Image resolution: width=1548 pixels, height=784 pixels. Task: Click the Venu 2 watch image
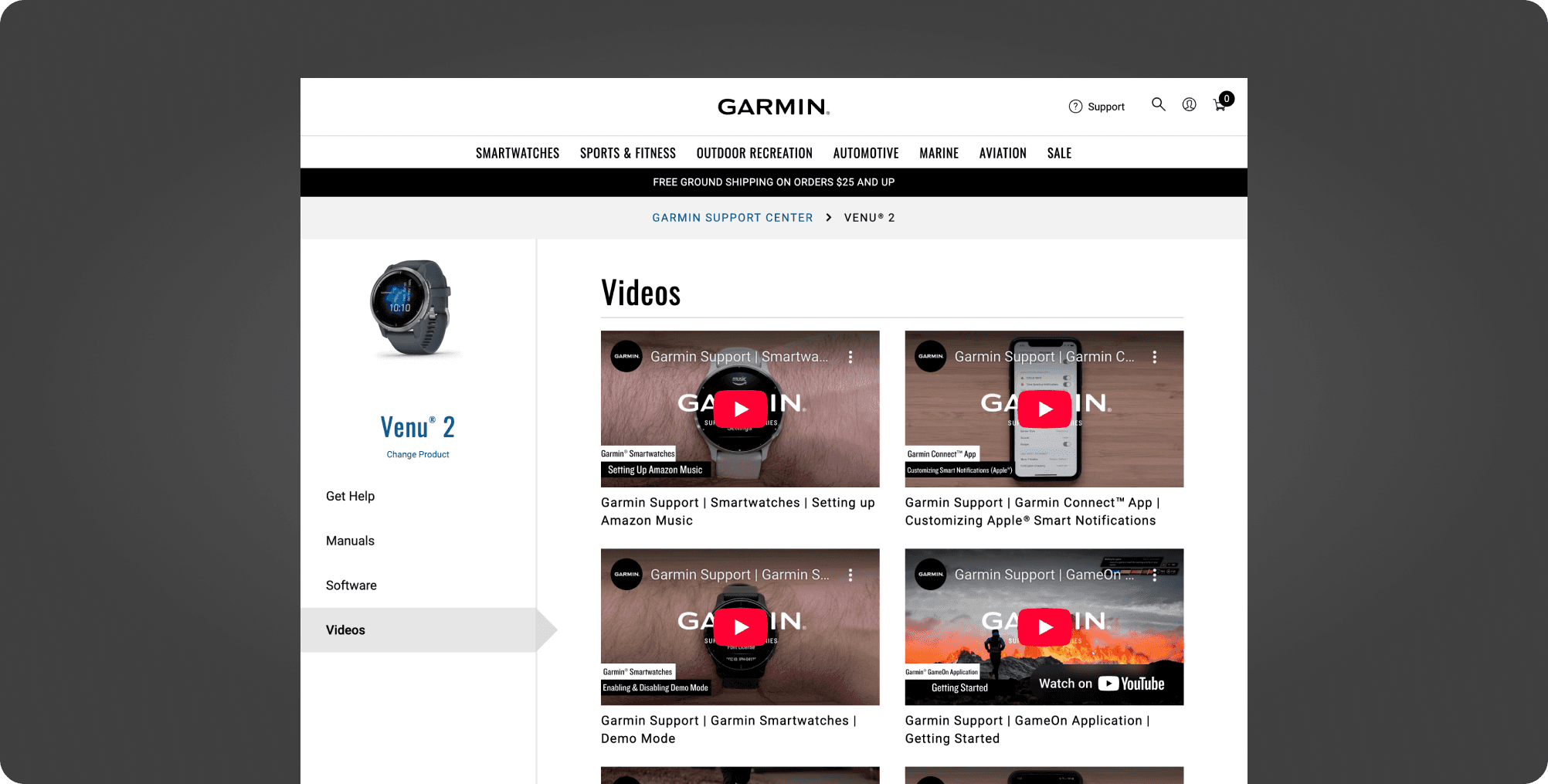coord(414,309)
